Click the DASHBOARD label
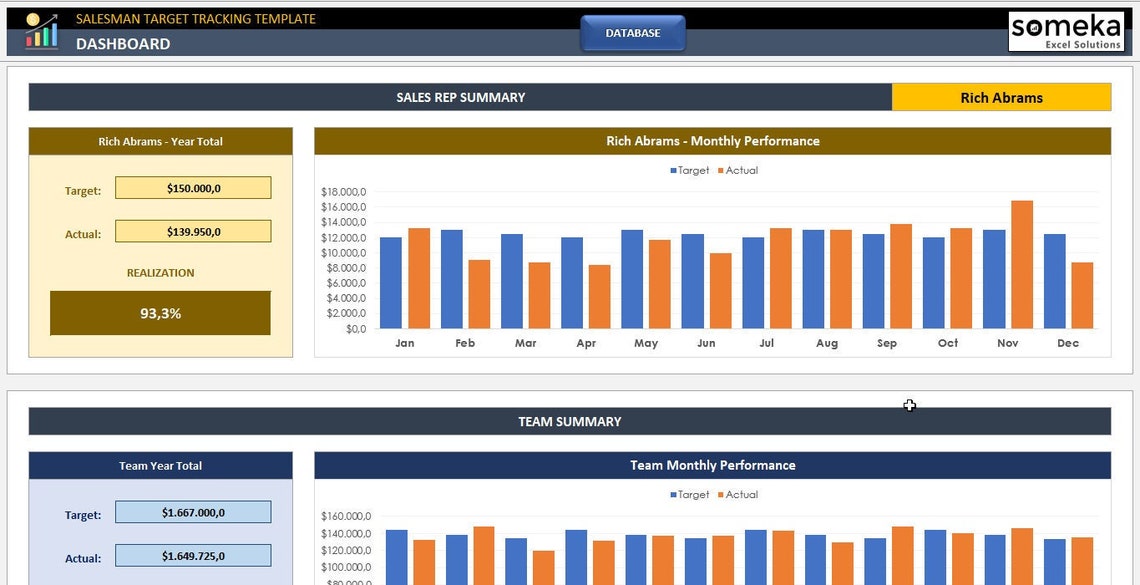Viewport: 1140px width, 585px height. (x=122, y=44)
